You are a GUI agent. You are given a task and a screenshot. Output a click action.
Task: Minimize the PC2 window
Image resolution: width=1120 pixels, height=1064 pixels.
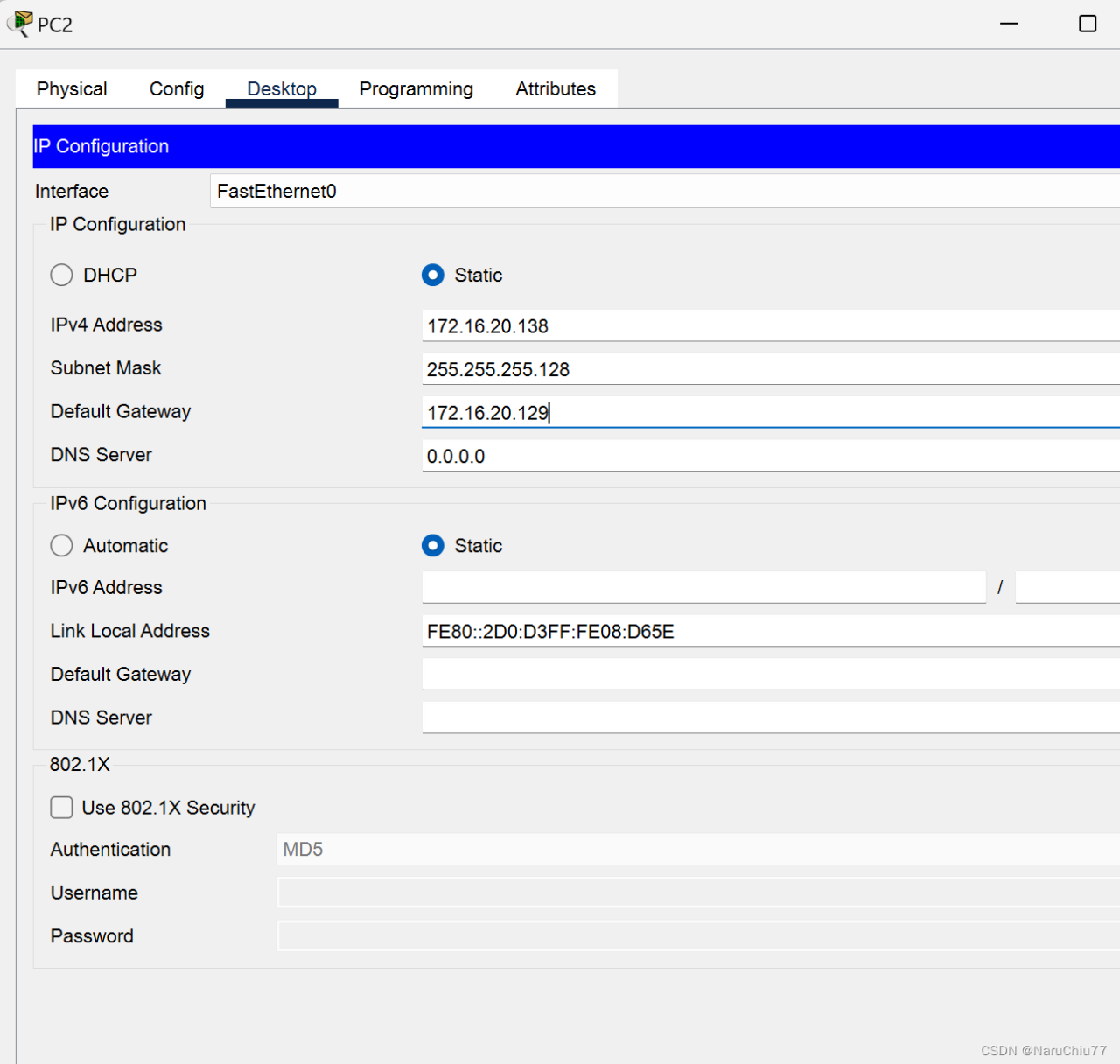pos(1009,24)
